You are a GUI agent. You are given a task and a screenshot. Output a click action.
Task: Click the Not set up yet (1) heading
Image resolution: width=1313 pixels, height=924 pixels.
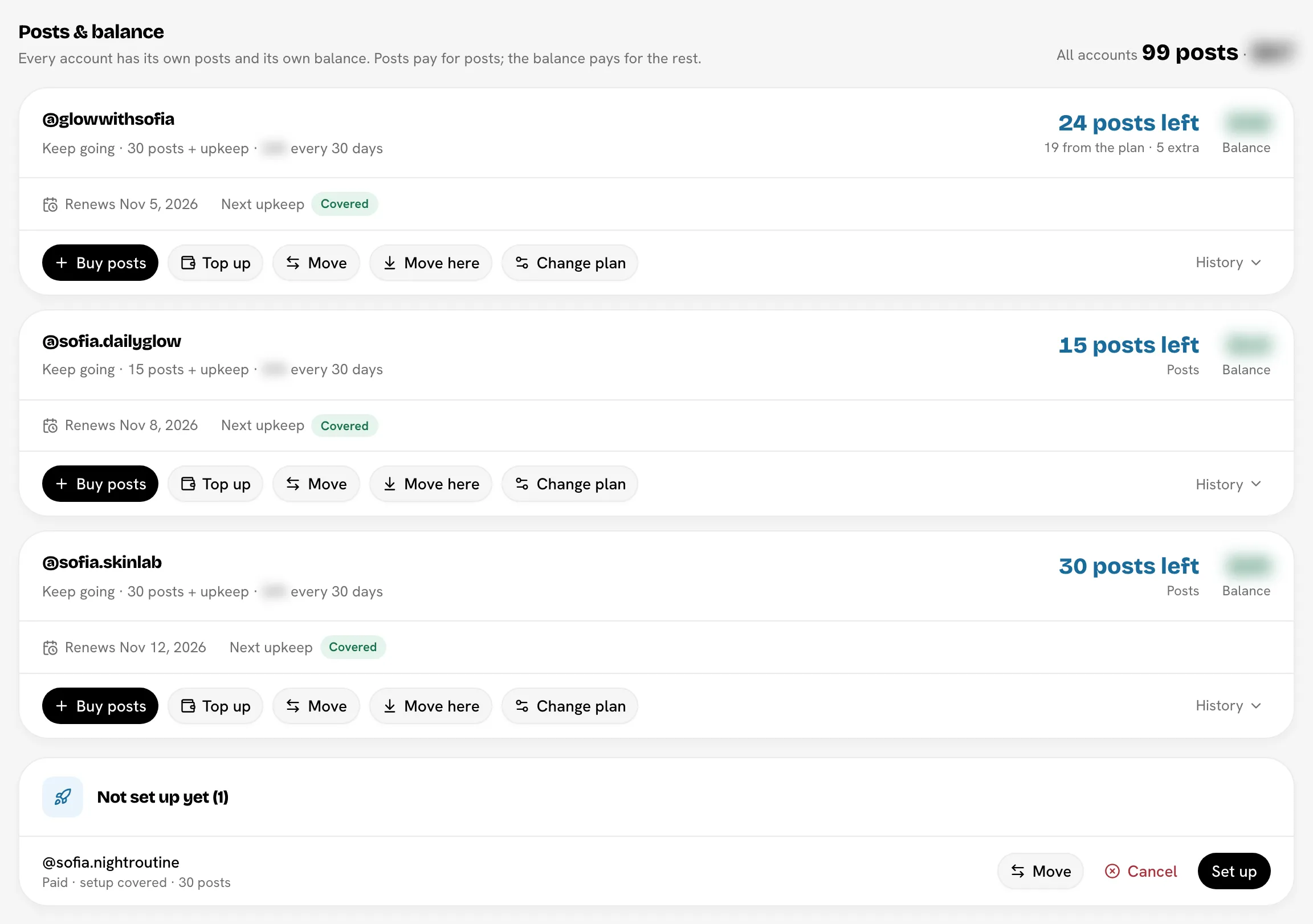[x=163, y=797]
